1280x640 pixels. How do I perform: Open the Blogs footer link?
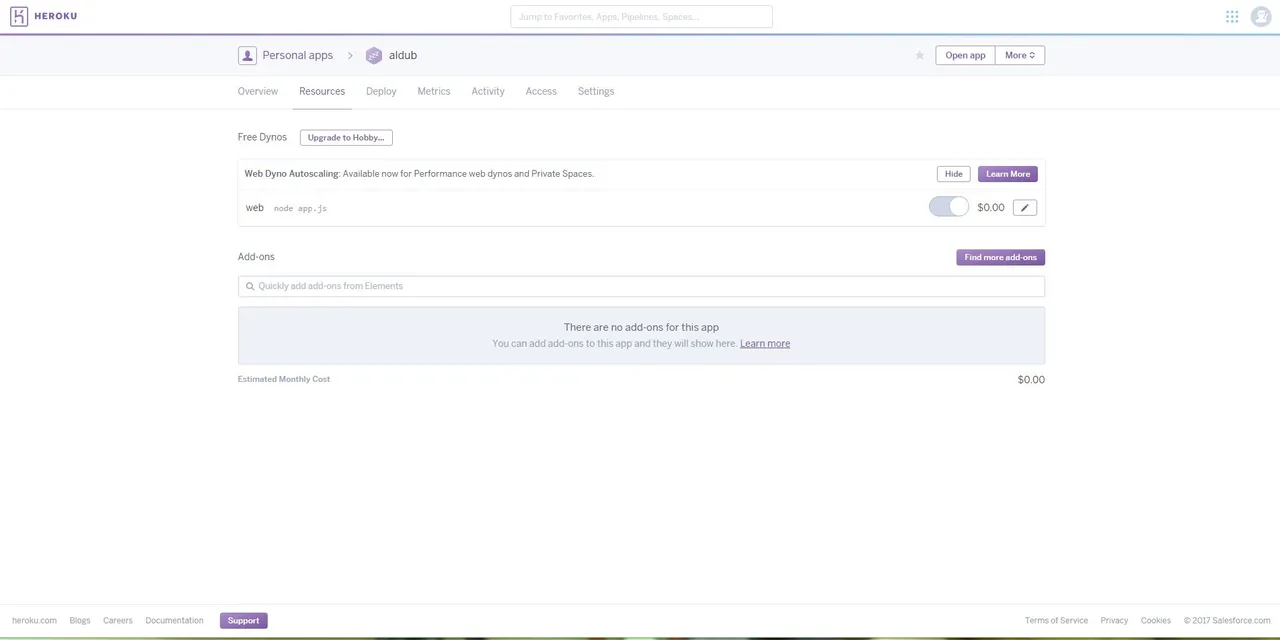(80, 620)
